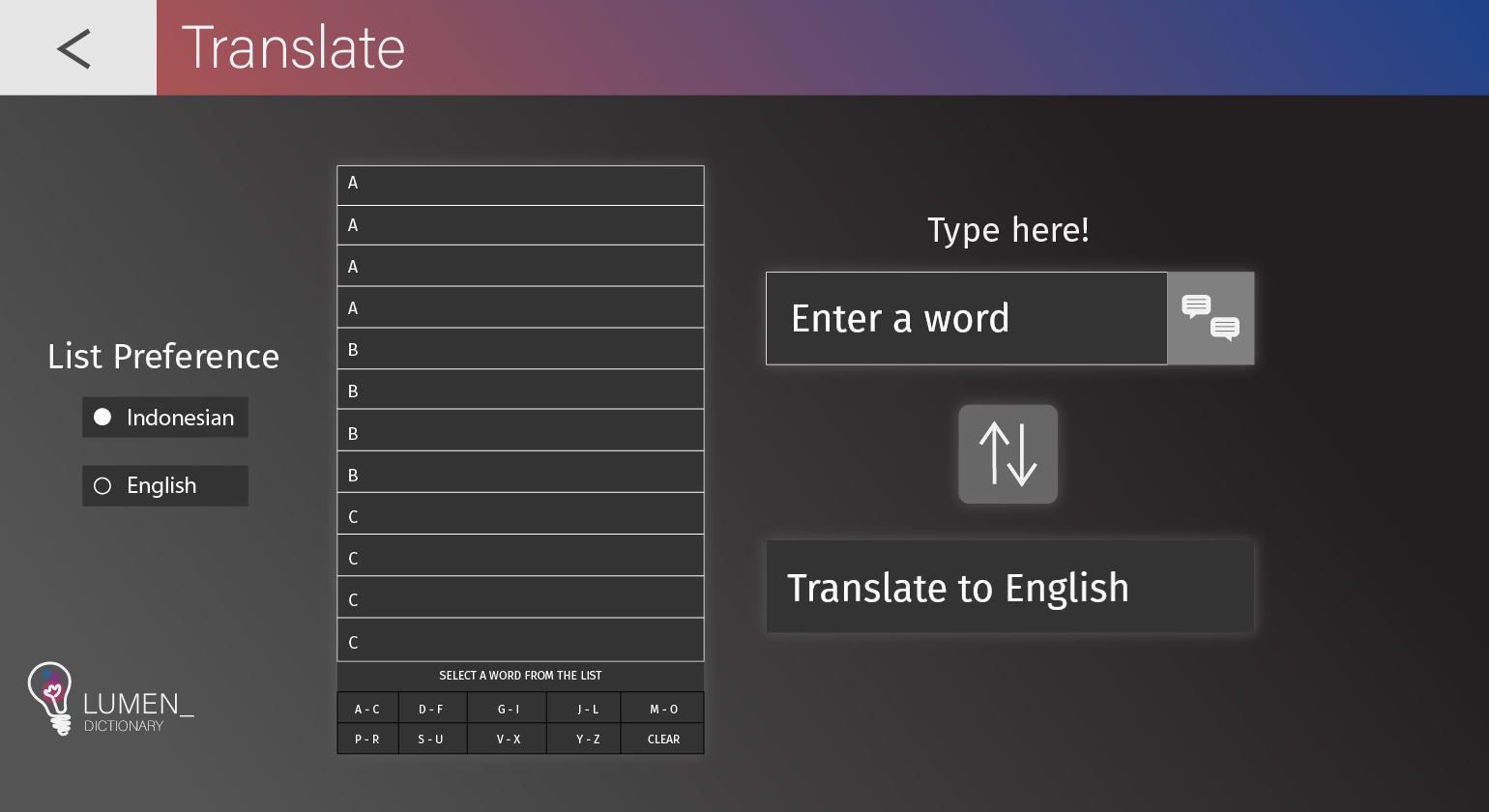This screenshot has width=1489, height=812.
Task: Click the A - C letter range button
Action: coord(367,708)
